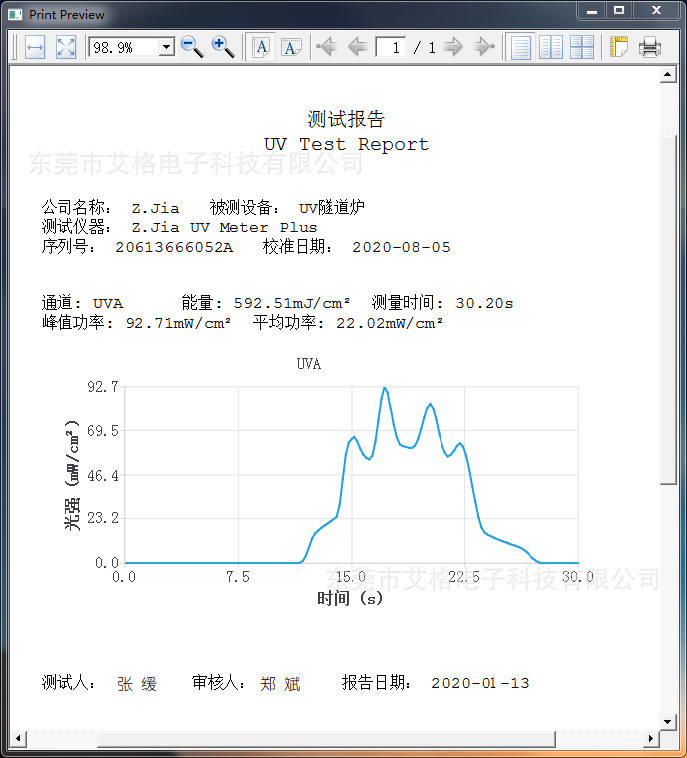Image resolution: width=687 pixels, height=758 pixels.
Task: Go to the first page arrow
Action: click(x=326, y=47)
